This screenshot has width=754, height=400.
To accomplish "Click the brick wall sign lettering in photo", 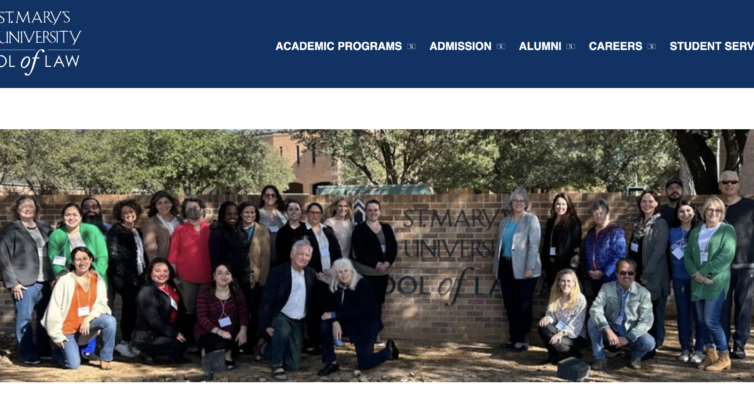I will (447, 257).
